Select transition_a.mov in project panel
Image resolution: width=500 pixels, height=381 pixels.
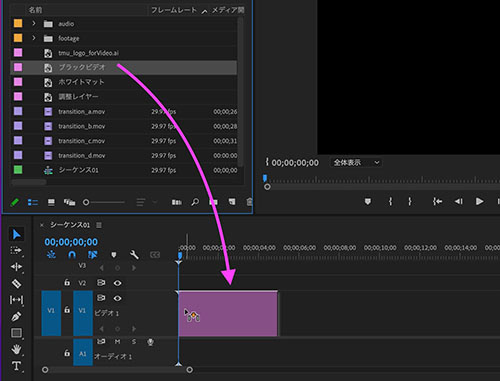(124, 111)
